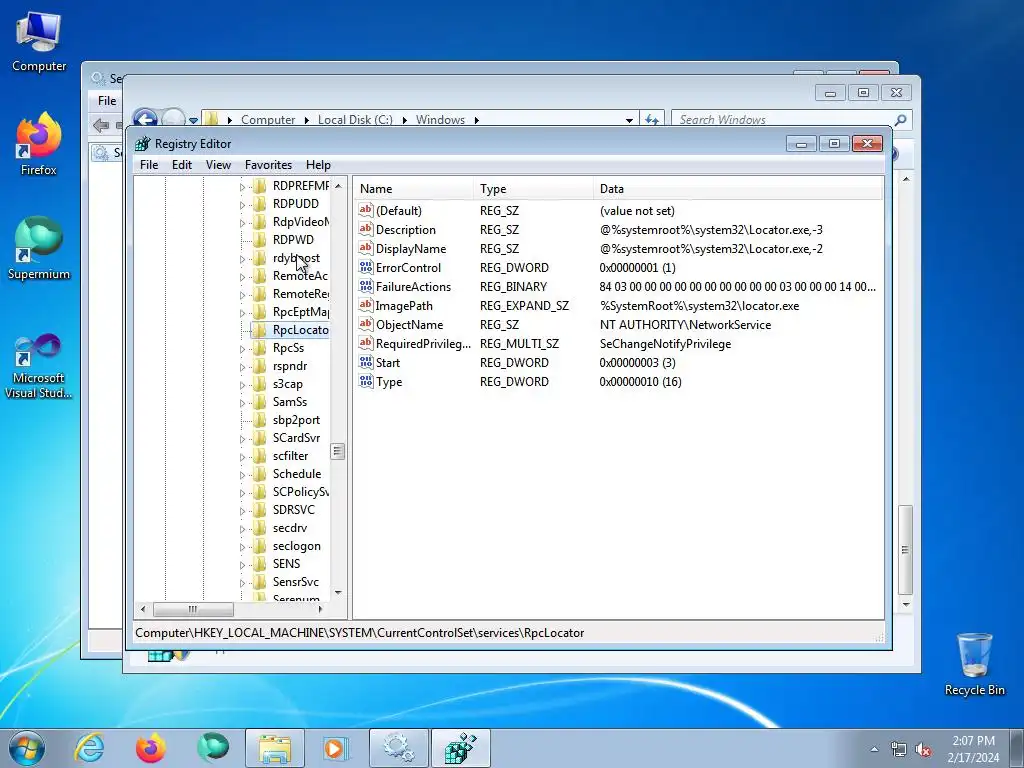Expand the rspndr tree node
Image resolution: width=1024 pixels, height=768 pixels.
click(242, 367)
